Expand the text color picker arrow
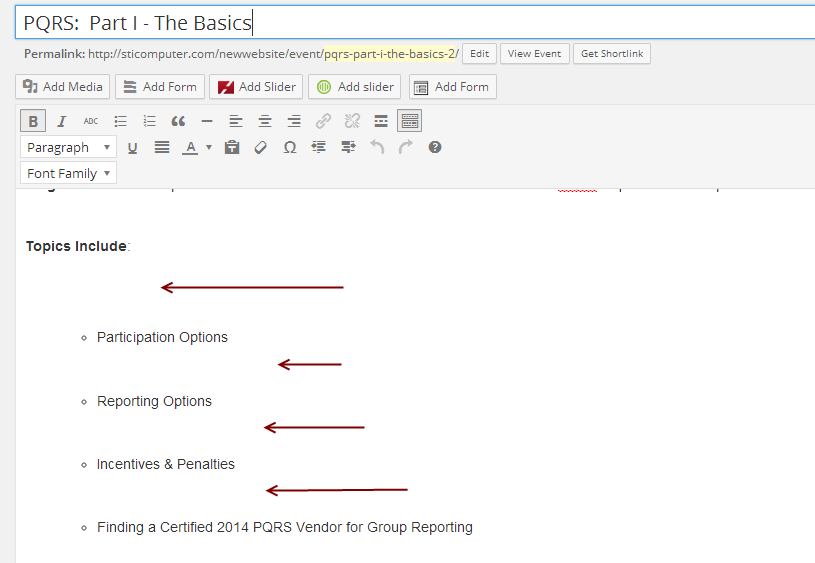Viewport: 815px width, 563px height. click(x=209, y=147)
